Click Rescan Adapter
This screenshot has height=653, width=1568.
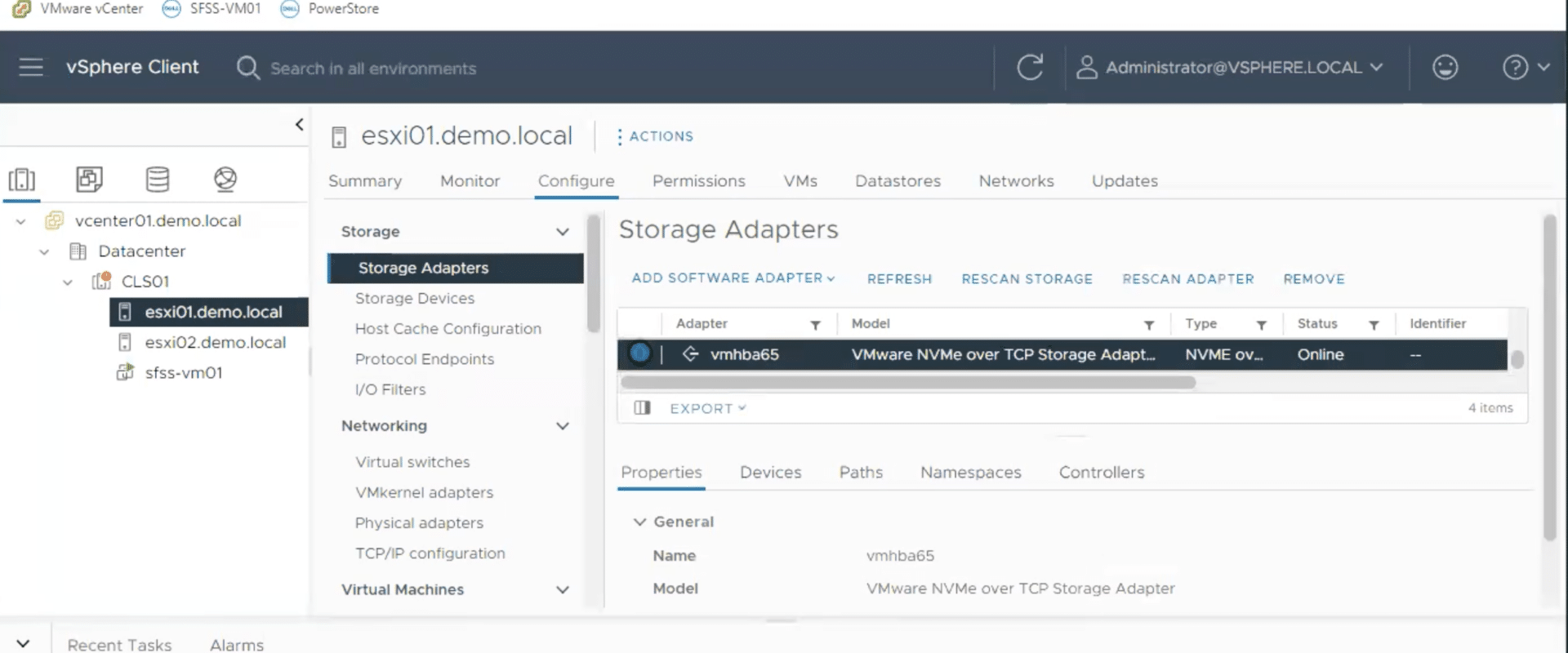[x=1187, y=279]
